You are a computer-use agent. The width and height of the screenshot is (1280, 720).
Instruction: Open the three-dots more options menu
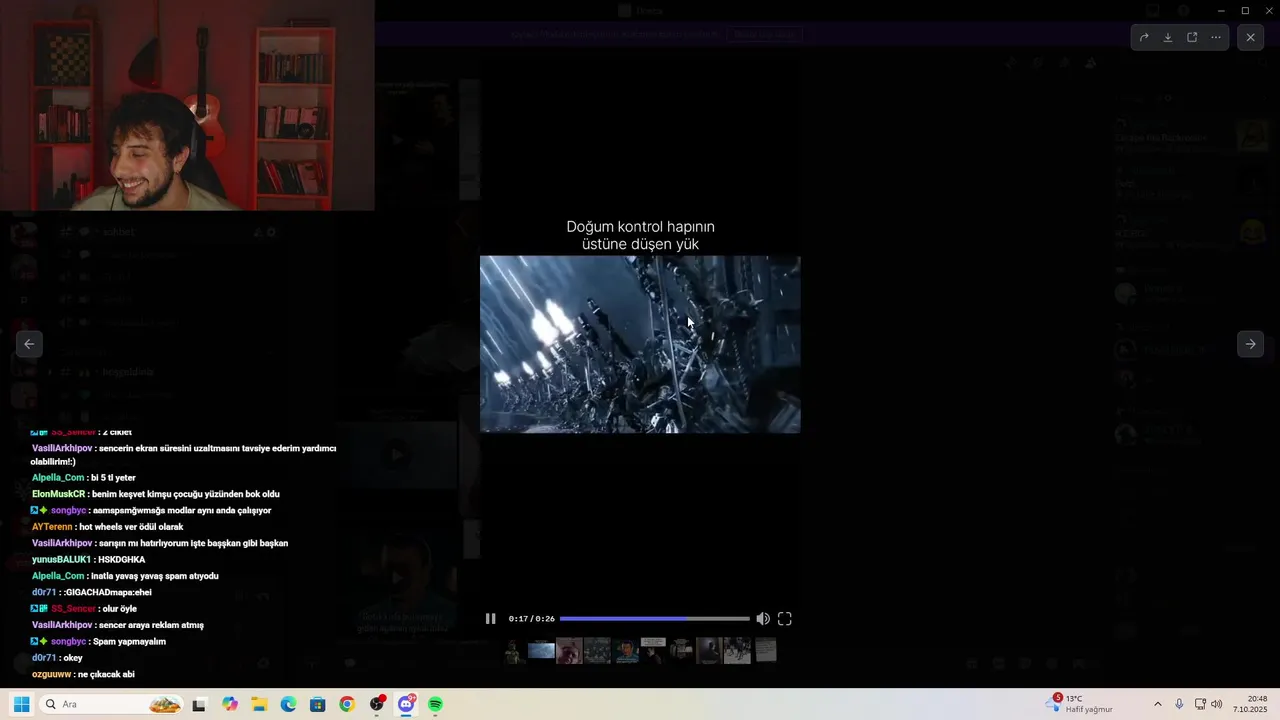click(1216, 37)
